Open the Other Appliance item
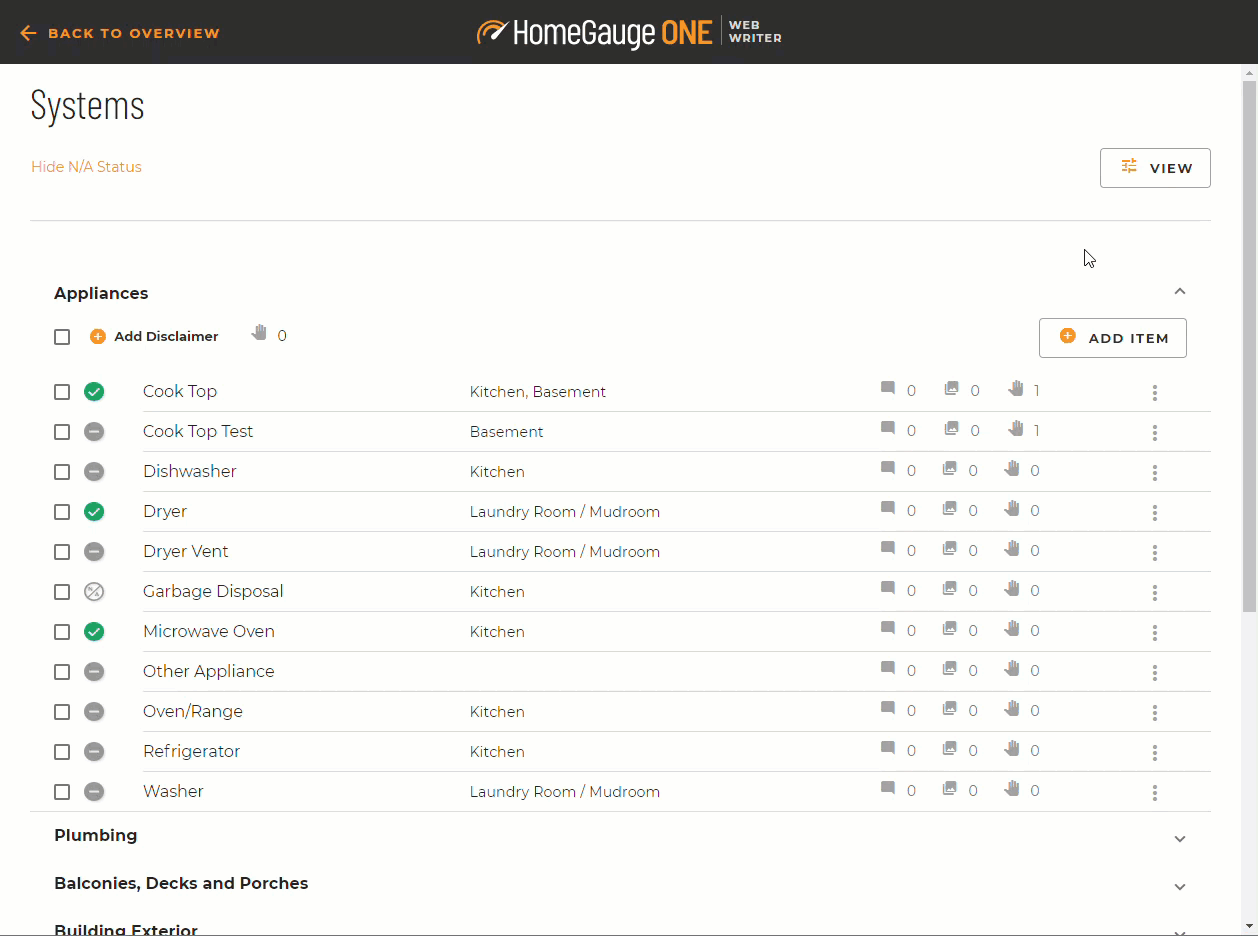This screenshot has height=936, width=1258. coord(208,672)
